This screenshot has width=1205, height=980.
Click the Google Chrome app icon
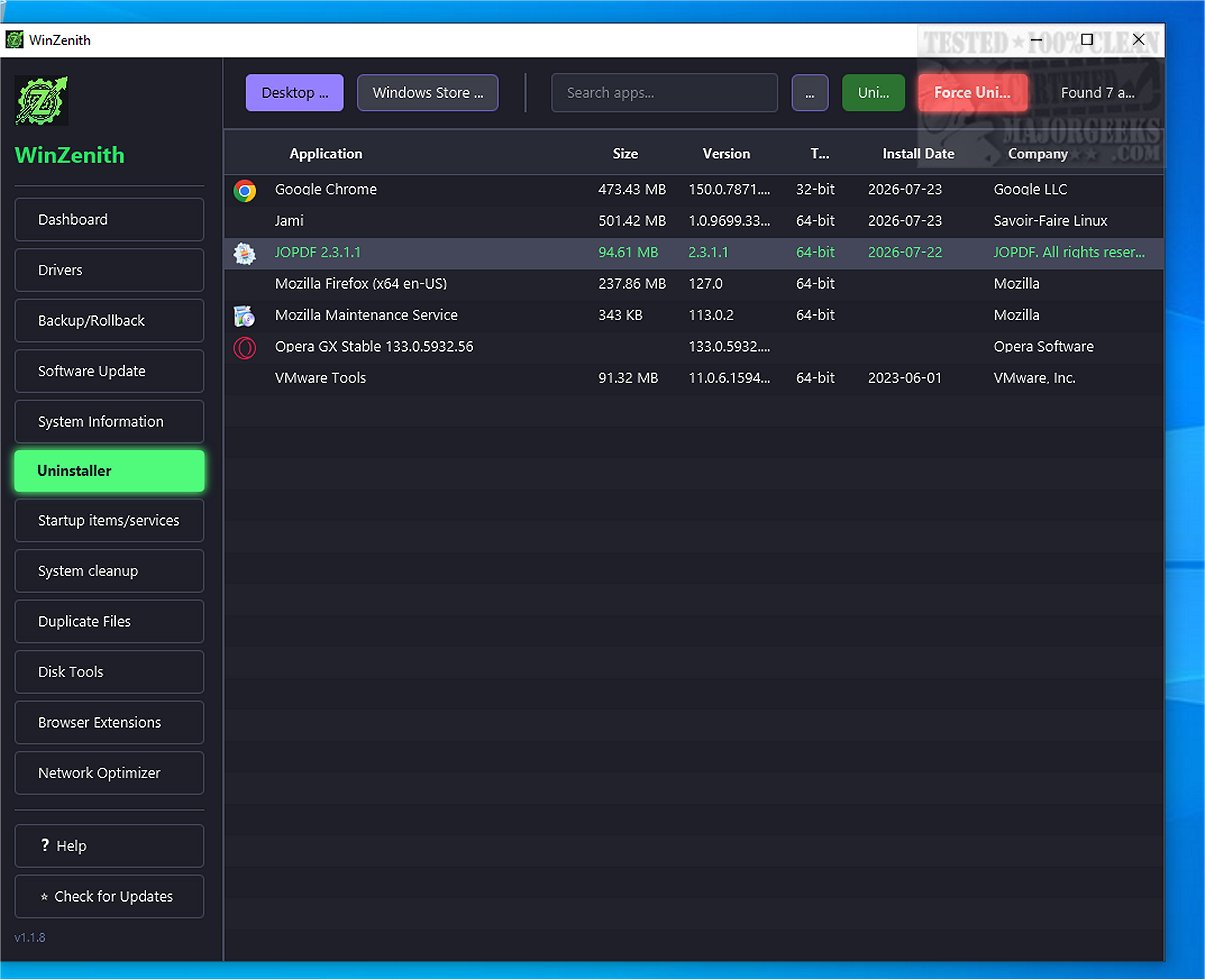(x=244, y=190)
